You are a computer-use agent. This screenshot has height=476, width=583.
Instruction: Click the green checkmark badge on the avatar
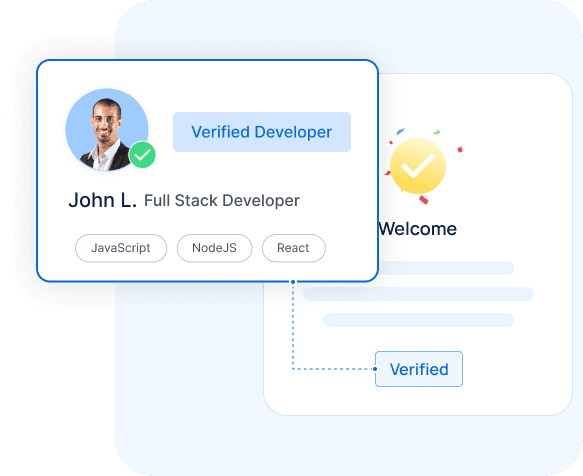(x=142, y=155)
